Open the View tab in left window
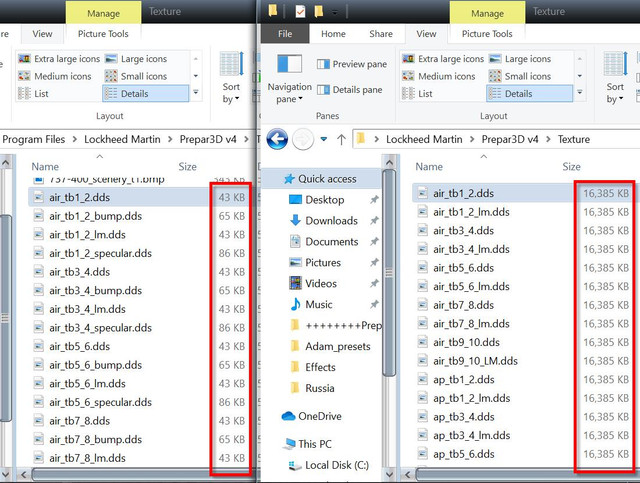Image resolution: width=640 pixels, height=483 pixels. (x=42, y=34)
